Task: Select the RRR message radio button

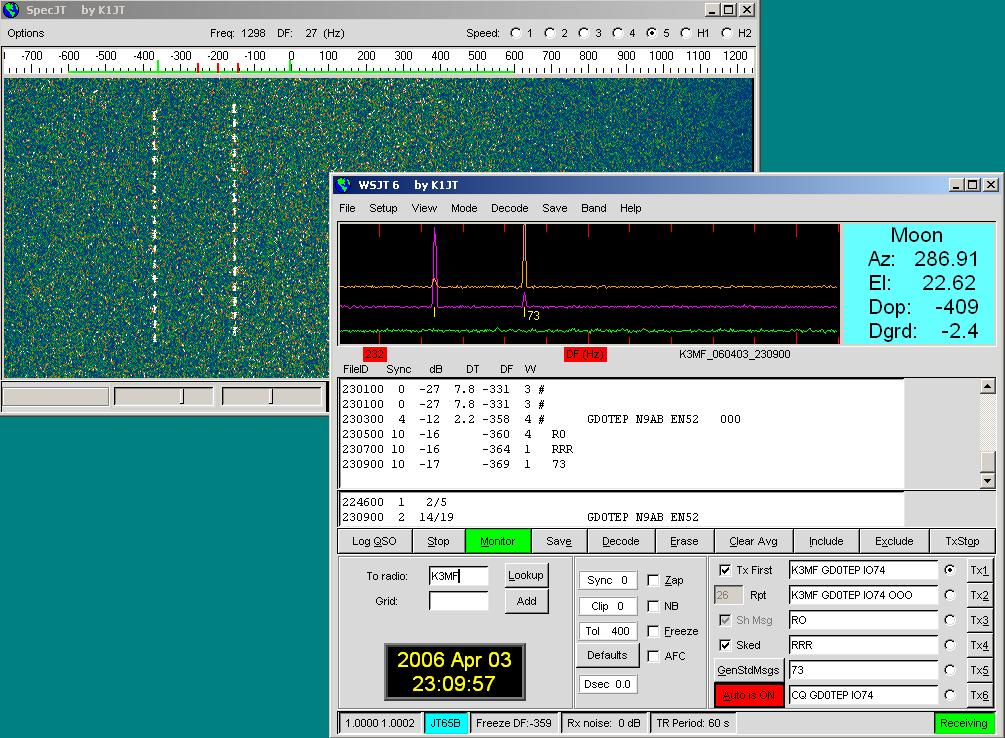Action: 949,645
